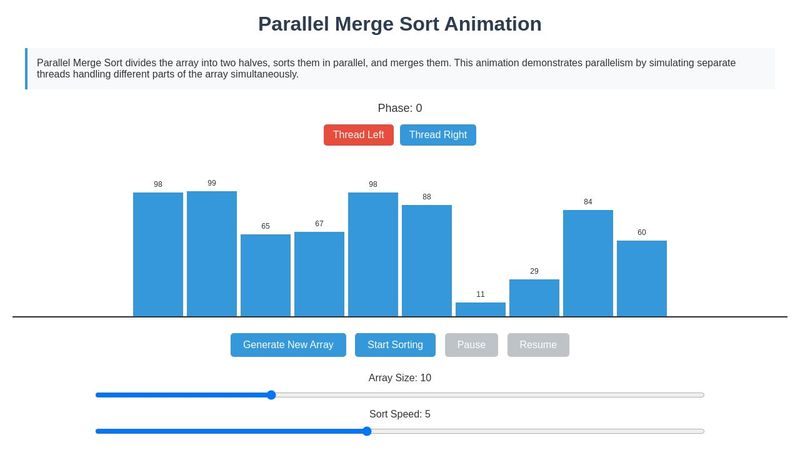Click the bar labeled 88

click(x=427, y=261)
